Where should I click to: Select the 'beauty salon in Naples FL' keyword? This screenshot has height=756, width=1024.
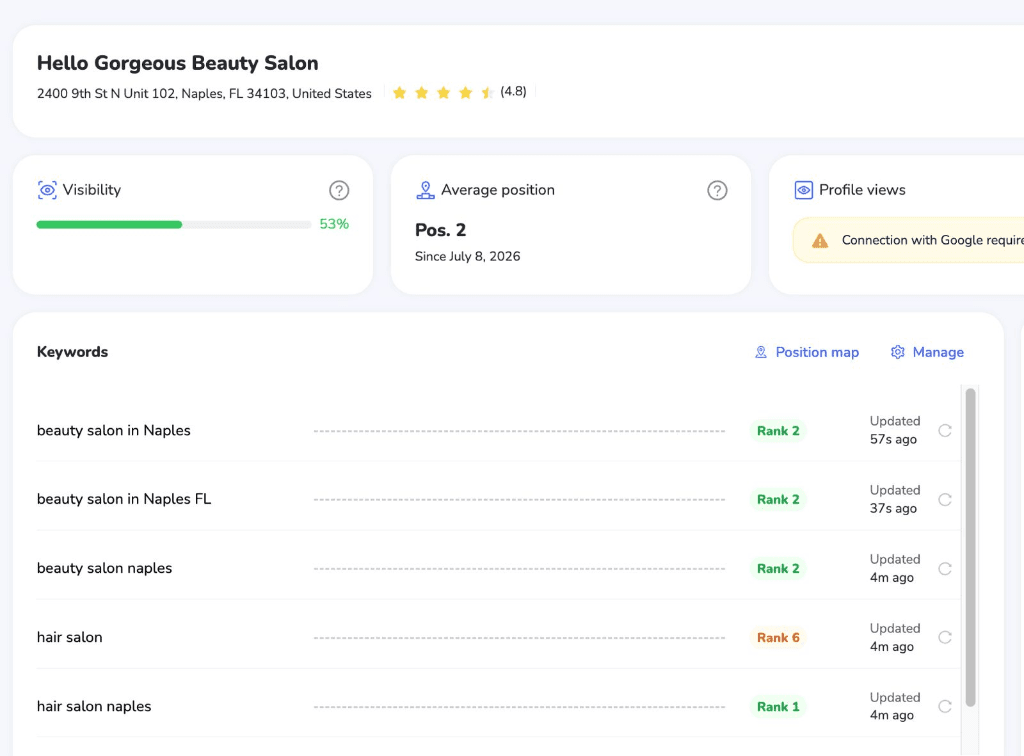(x=124, y=499)
